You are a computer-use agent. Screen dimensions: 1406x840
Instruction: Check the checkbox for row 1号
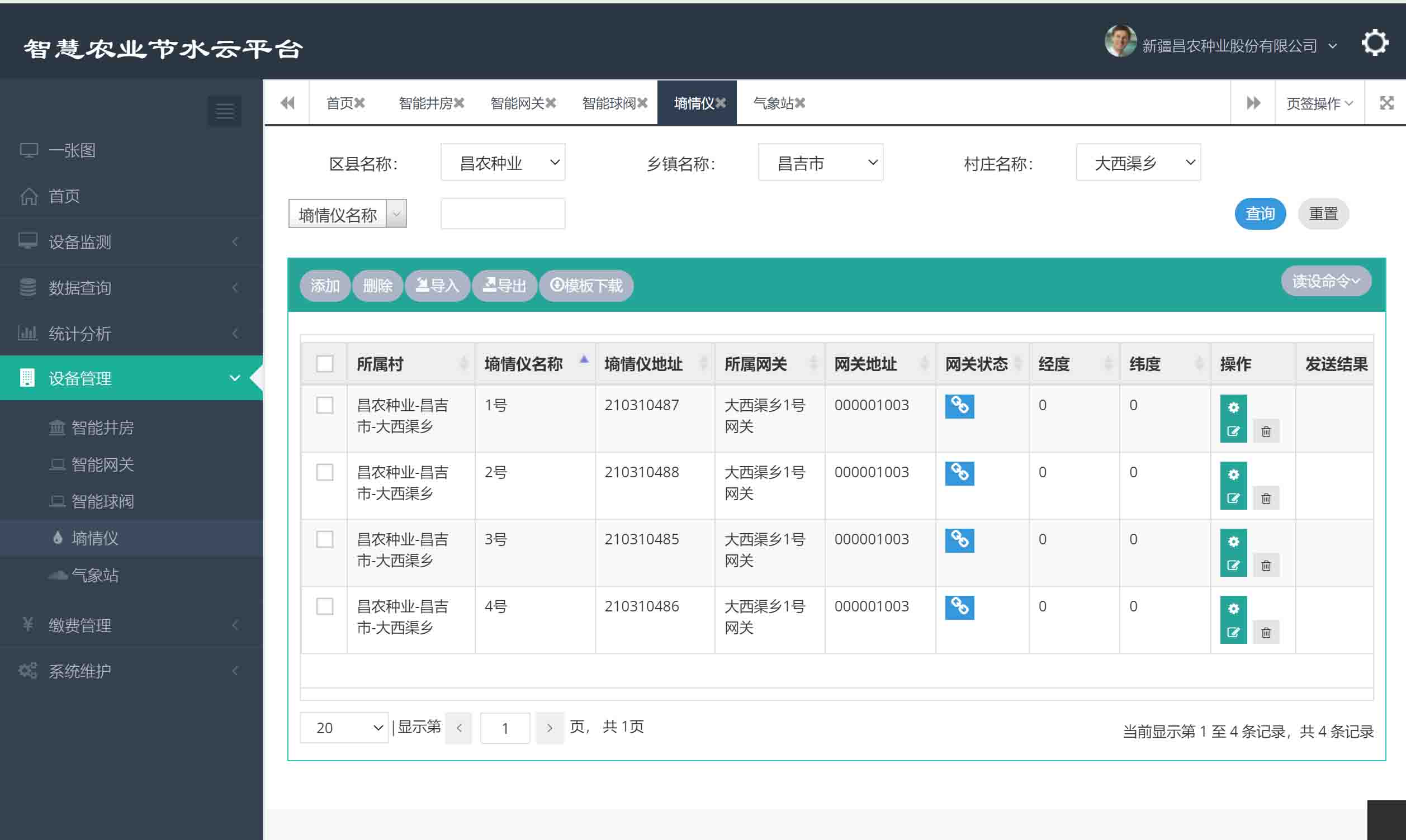click(324, 405)
